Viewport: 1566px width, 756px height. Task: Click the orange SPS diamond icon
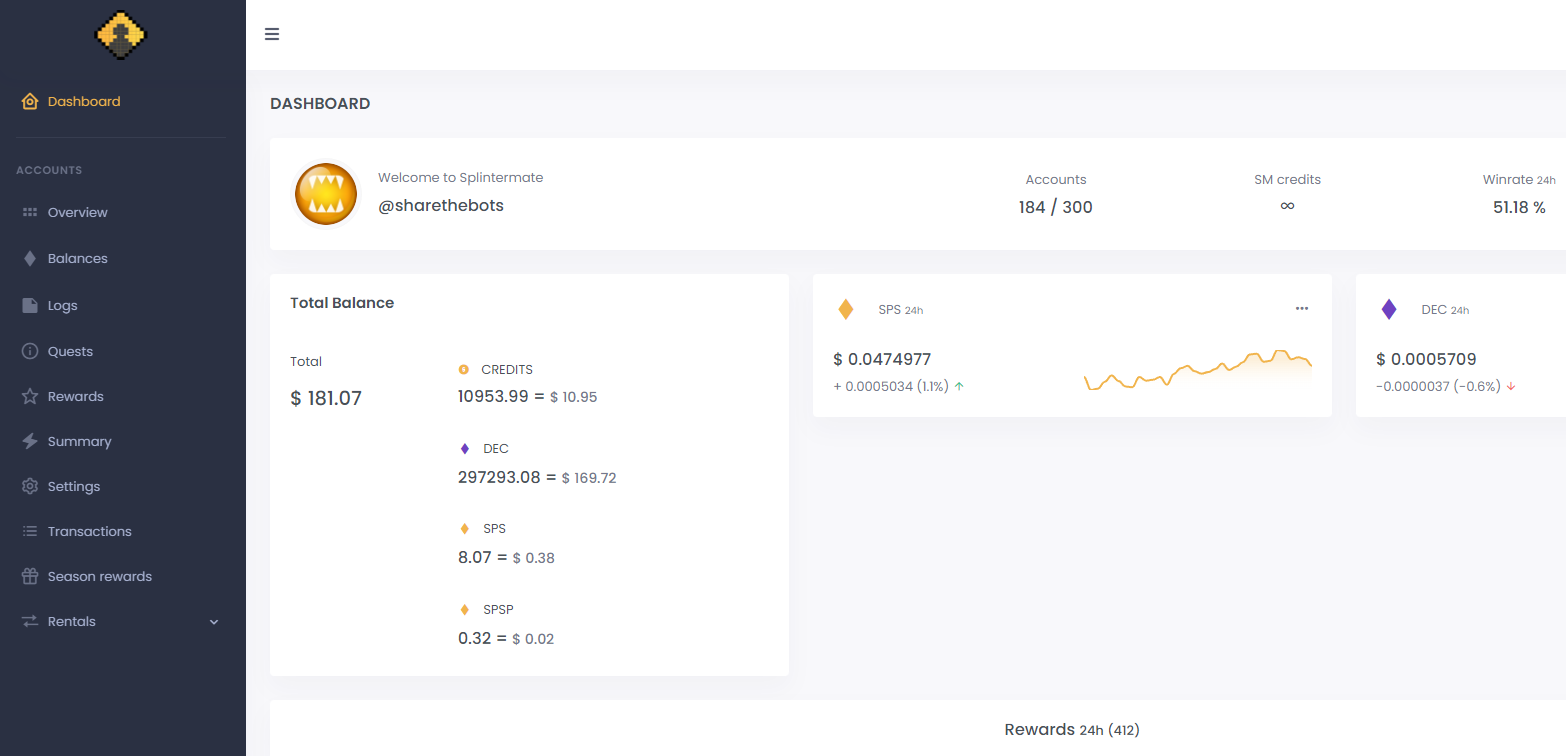[846, 310]
